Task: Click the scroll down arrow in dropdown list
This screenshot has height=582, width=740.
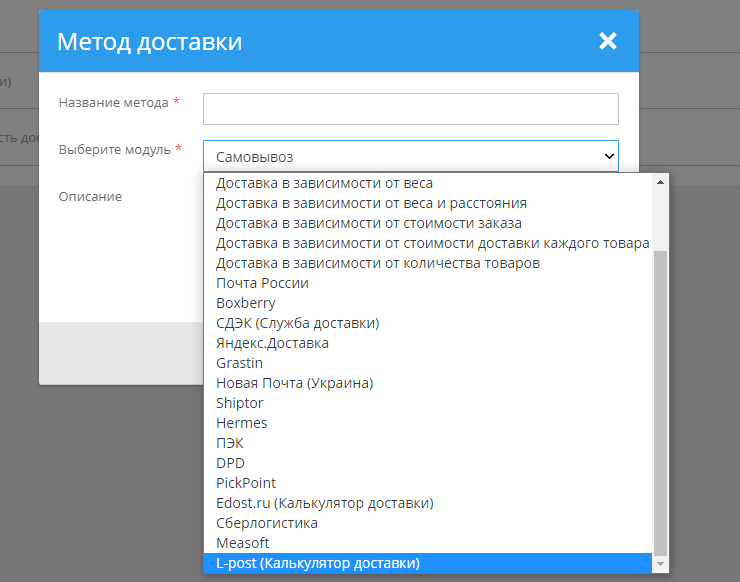Action: 660,564
